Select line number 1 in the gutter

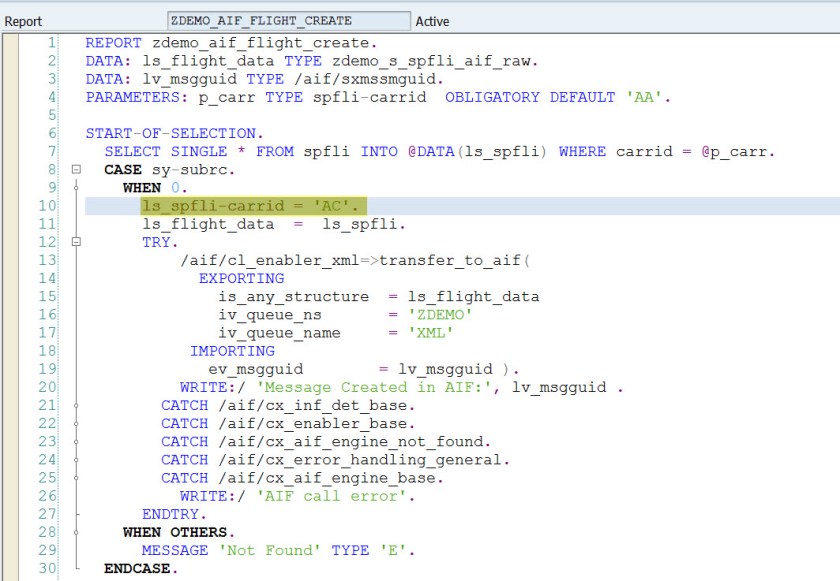[x=51, y=42]
